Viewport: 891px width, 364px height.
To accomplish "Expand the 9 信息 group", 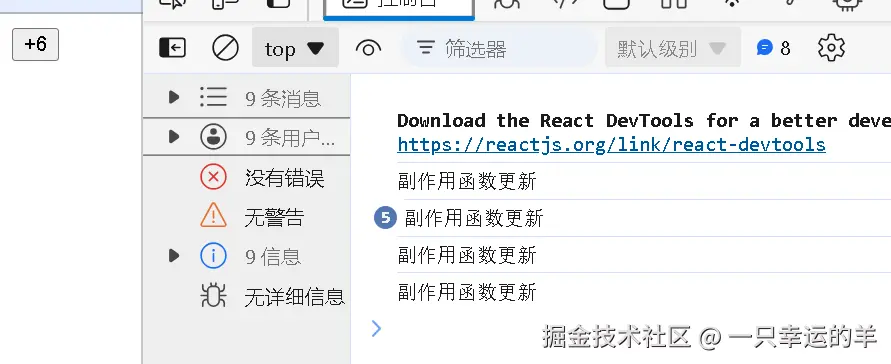I will (174, 256).
